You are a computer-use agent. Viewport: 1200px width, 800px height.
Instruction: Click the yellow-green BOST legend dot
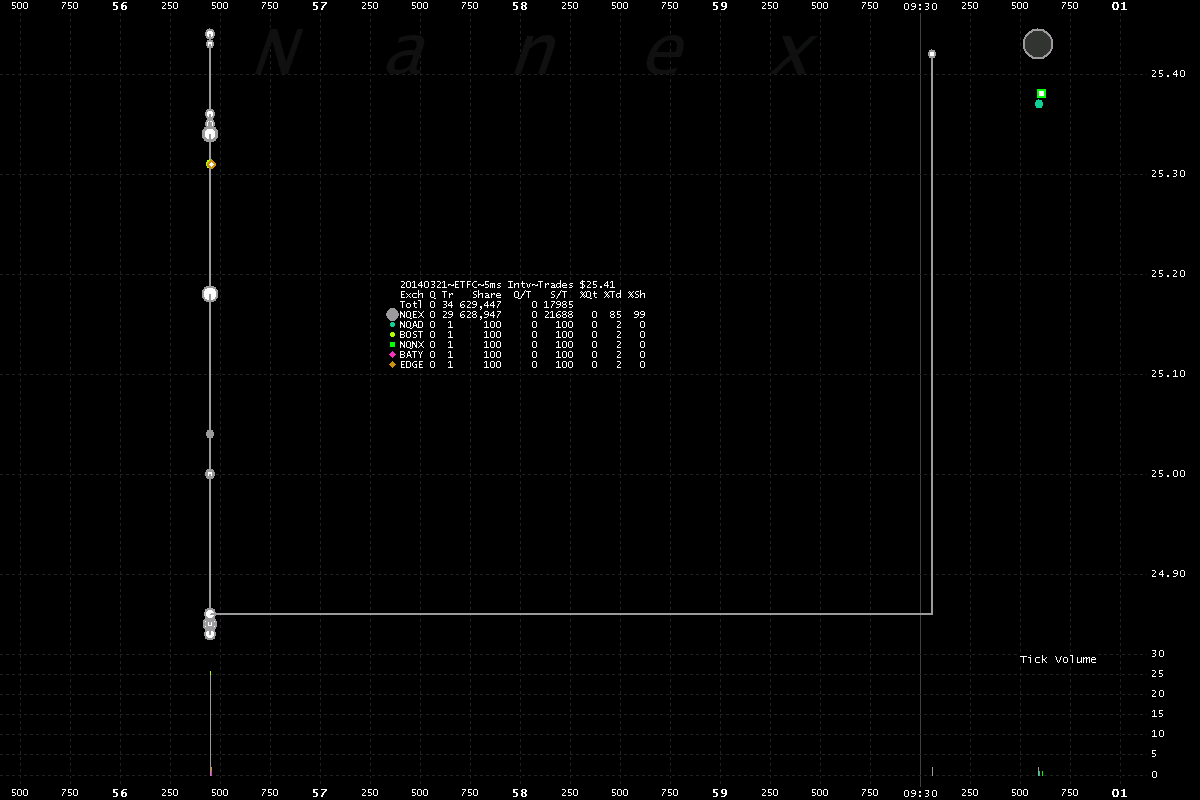(x=392, y=335)
